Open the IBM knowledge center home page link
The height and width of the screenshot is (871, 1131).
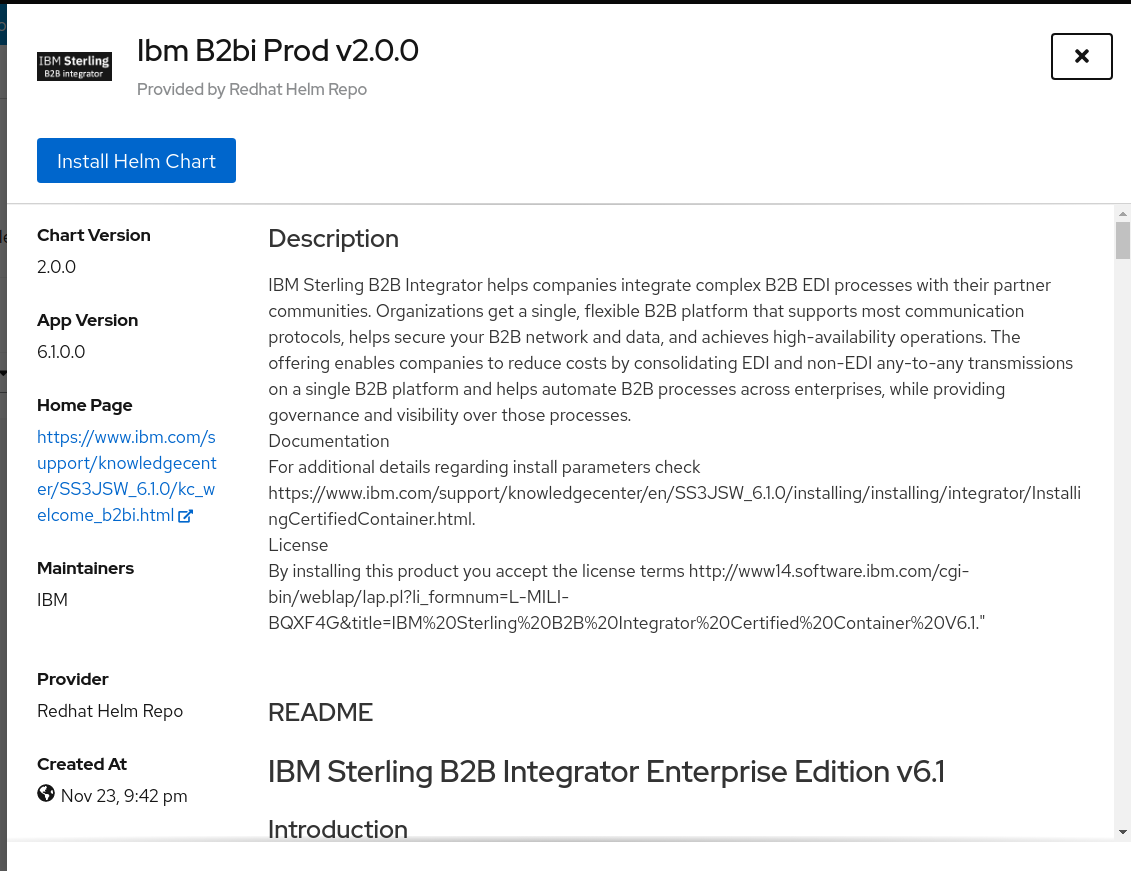point(126,476)
